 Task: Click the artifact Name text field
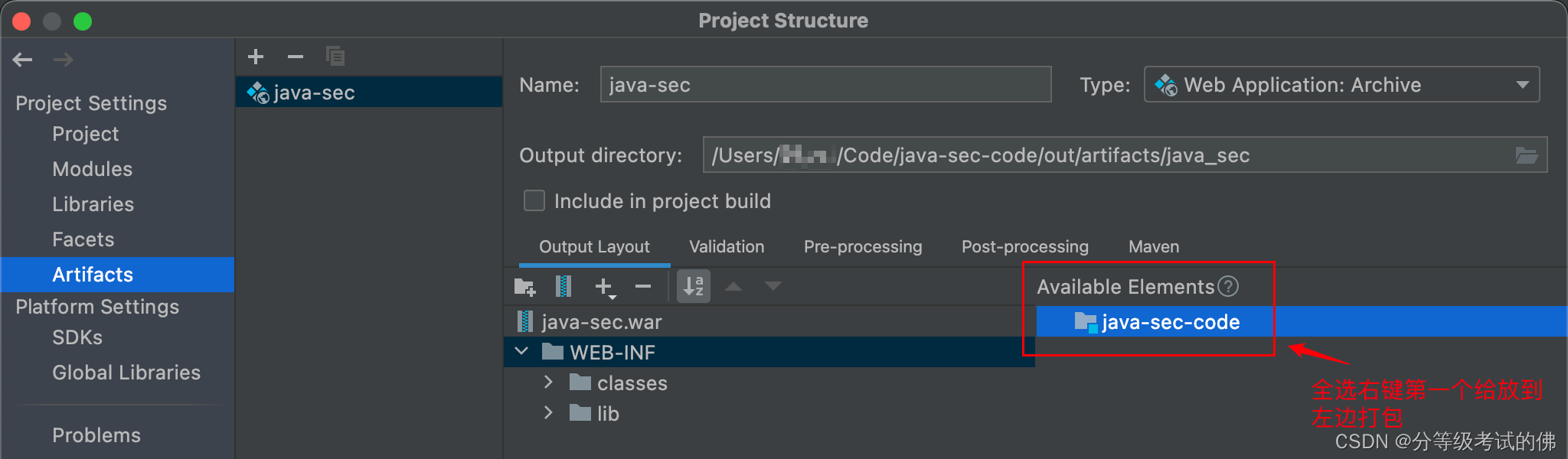pos(825,85)
